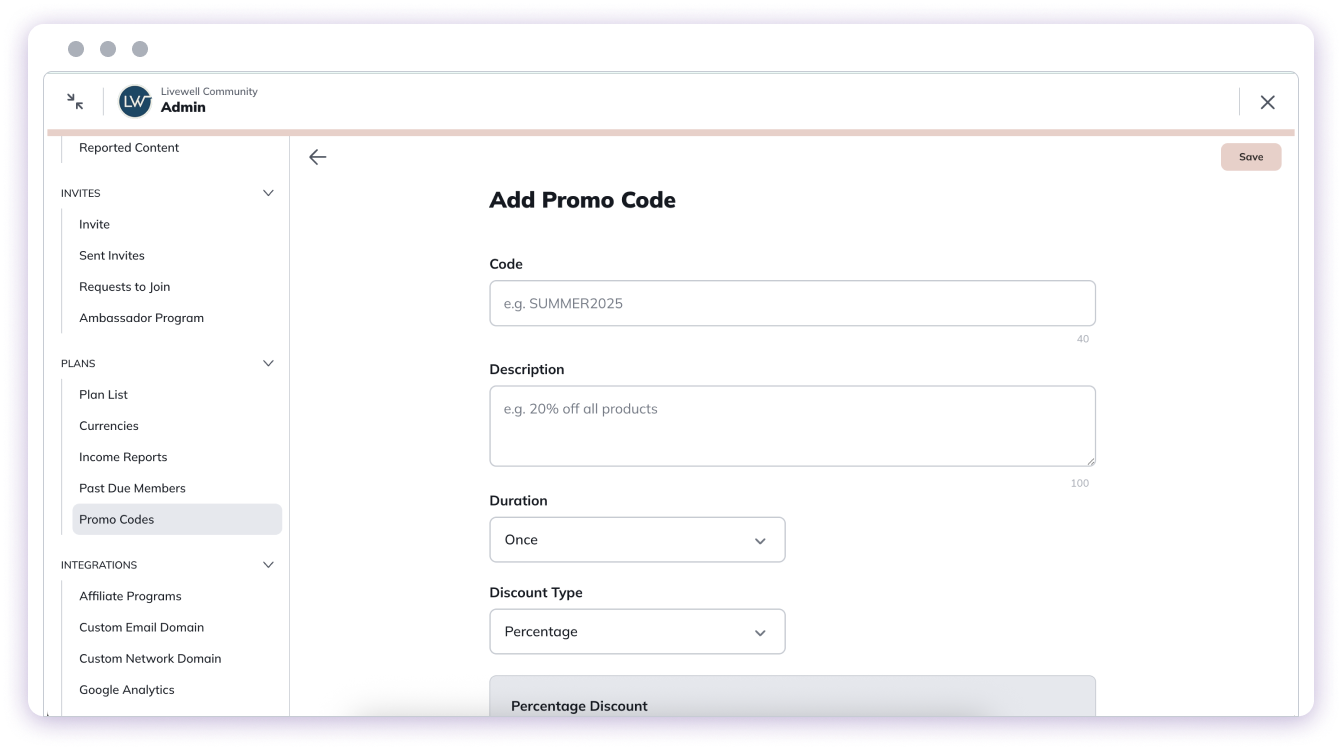
Task: Save the new promo code
Action: [x=1250, y=157]
